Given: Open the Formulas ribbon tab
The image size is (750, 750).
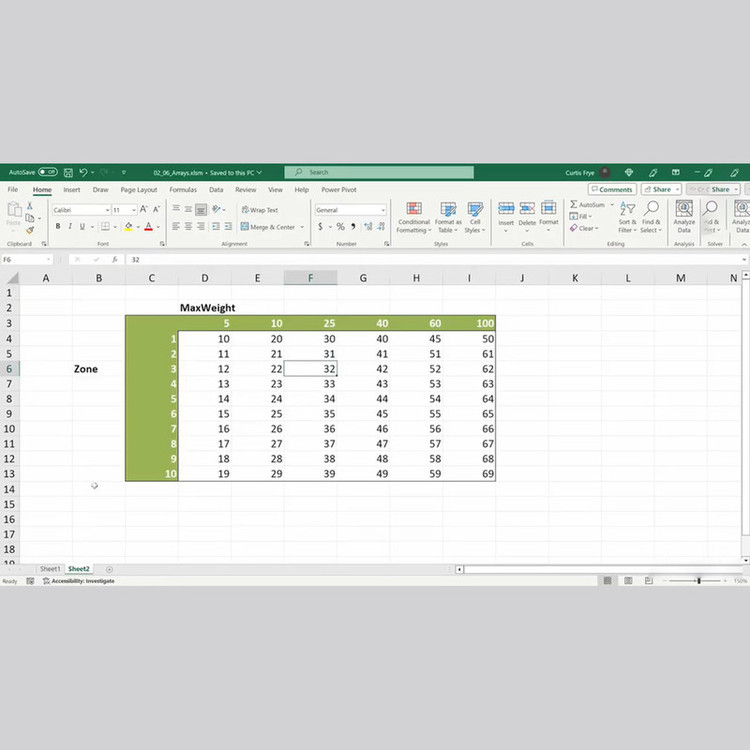Looking at the screenshot, I should (183, 189).
